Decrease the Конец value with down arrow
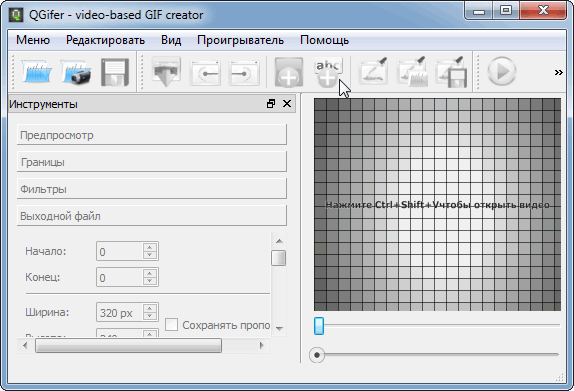This screenshot has height=391, width=574. point(149,281)
